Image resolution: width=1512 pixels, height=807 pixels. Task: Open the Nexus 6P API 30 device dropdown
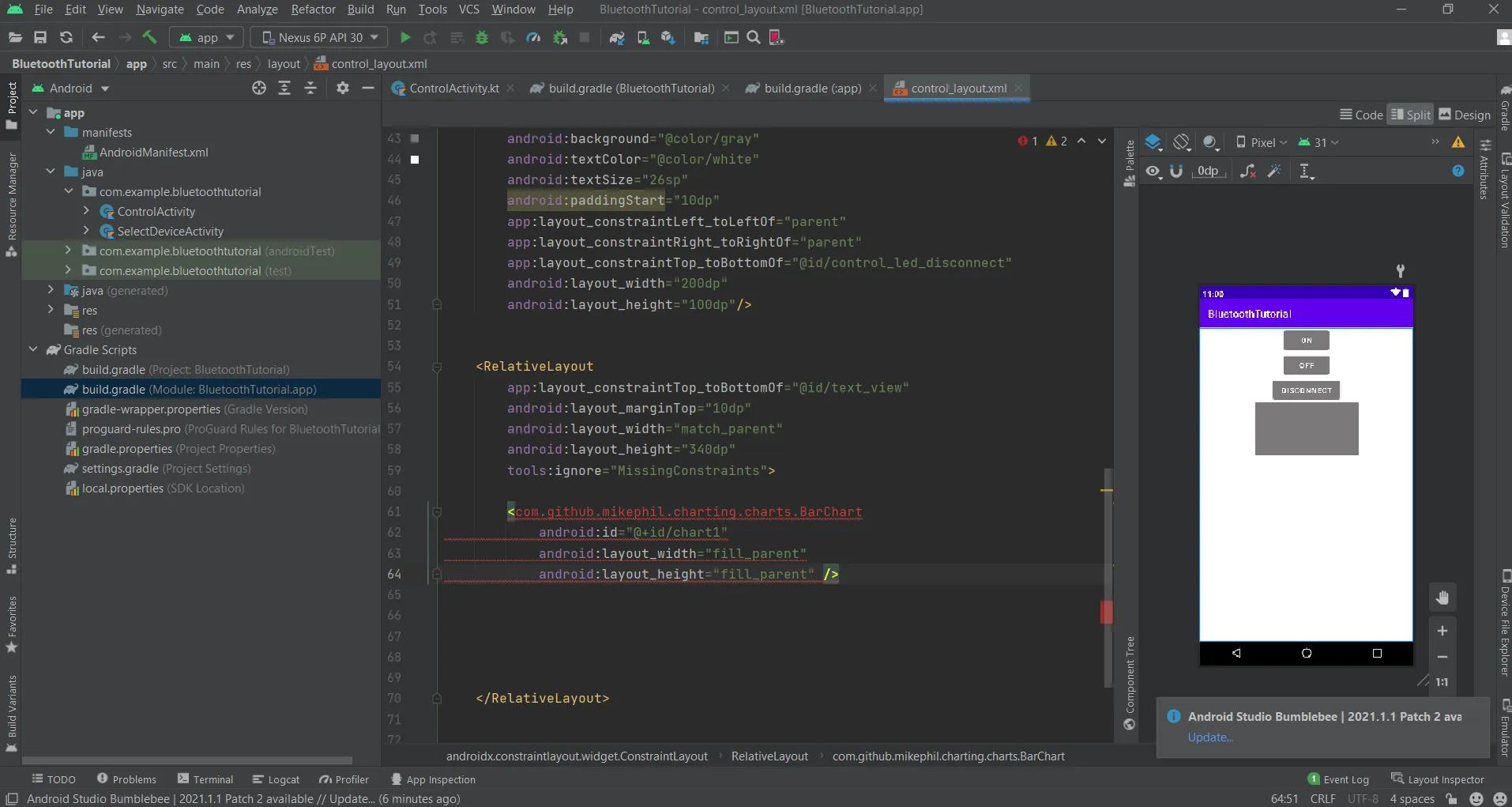pyautogui.click(x=319, y=37)
